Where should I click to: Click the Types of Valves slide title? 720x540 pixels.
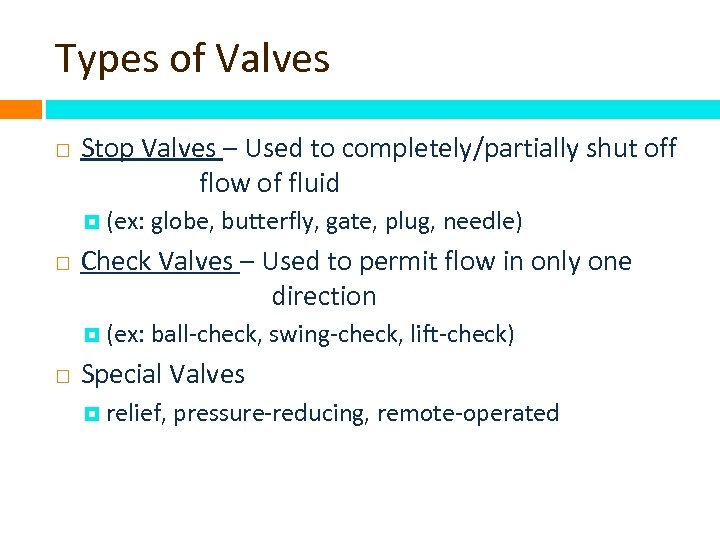point(192,60)
